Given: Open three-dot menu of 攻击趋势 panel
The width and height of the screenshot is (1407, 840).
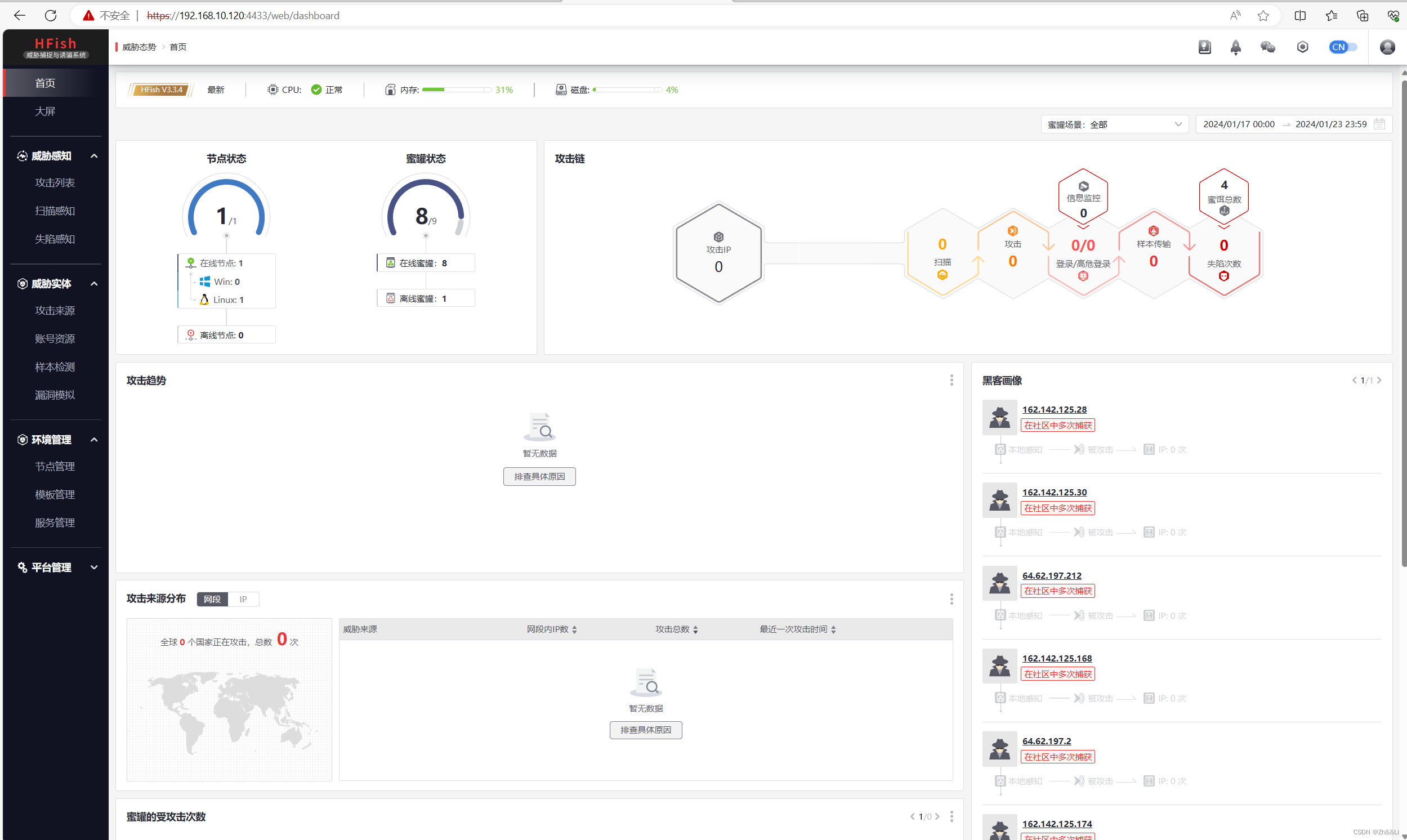Looking at the screenshot, I should click(952, 381).
